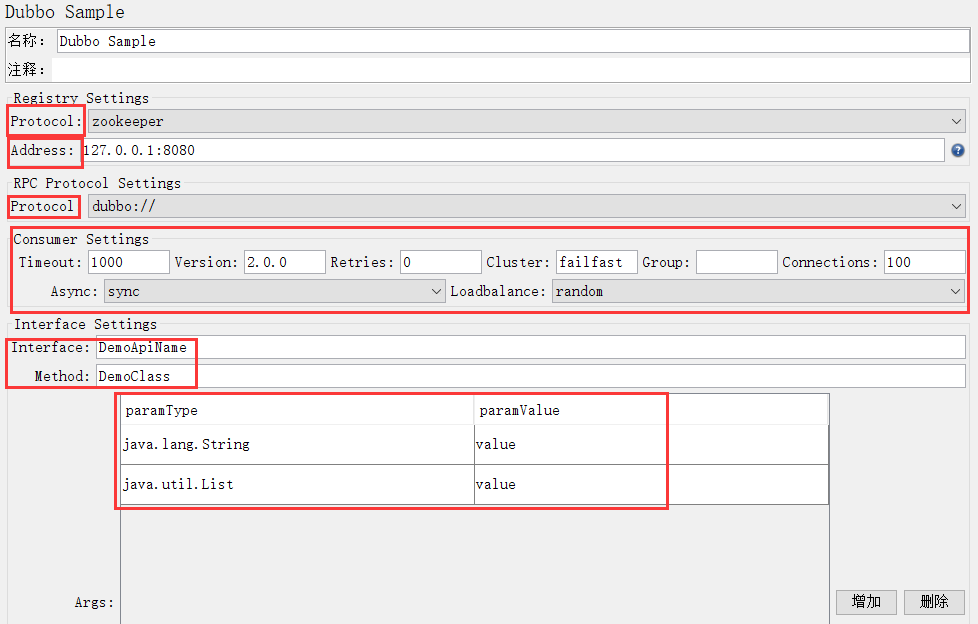This screenshot has width=978, height=624.
Task: Click the Timeout field showing 1000
Action: coord(128,262)
